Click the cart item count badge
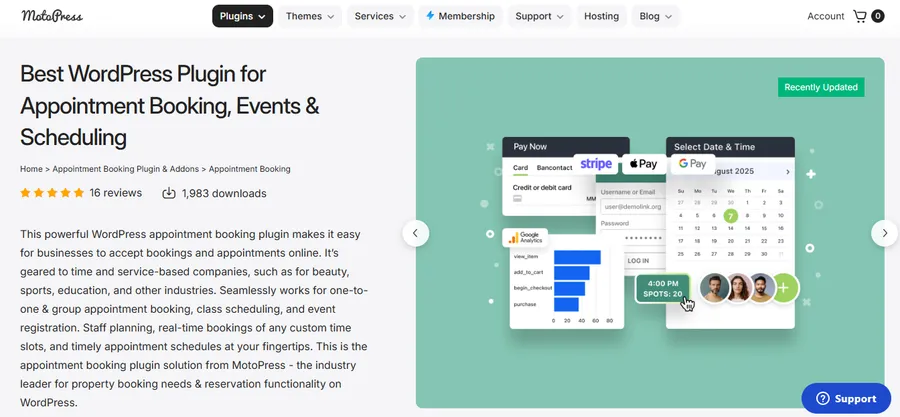Image resolution: width=900 pixels, height=417 pixels. [x=878, y=16]
